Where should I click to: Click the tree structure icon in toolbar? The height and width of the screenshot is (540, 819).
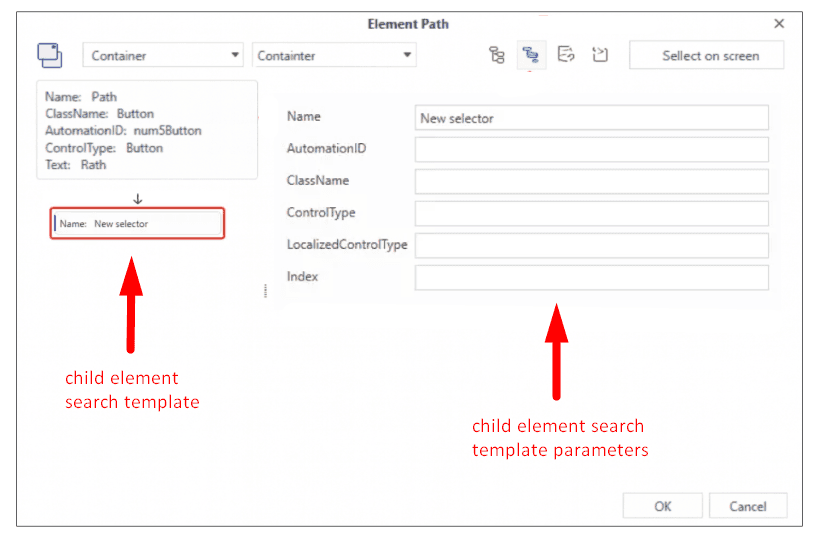point(496,55)
